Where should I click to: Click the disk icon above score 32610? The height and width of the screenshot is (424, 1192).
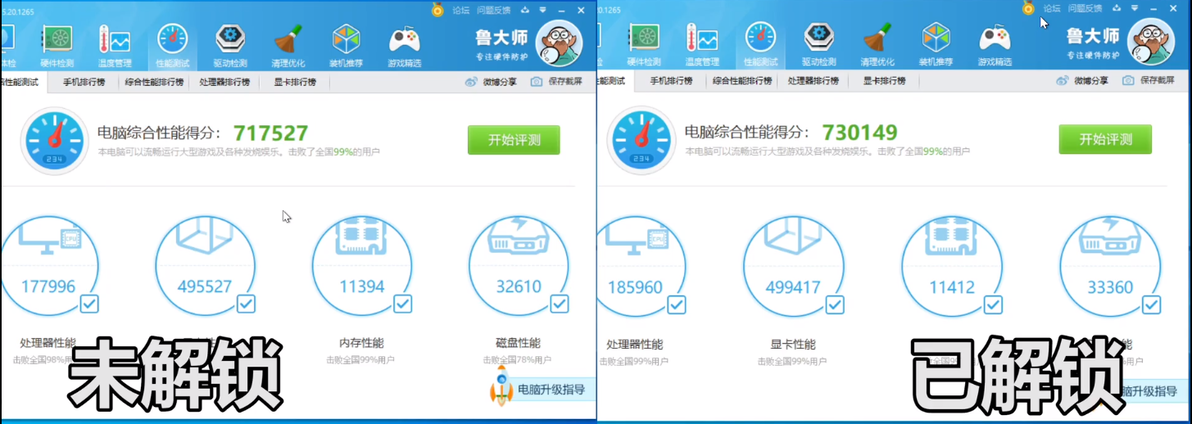point(519,236)
